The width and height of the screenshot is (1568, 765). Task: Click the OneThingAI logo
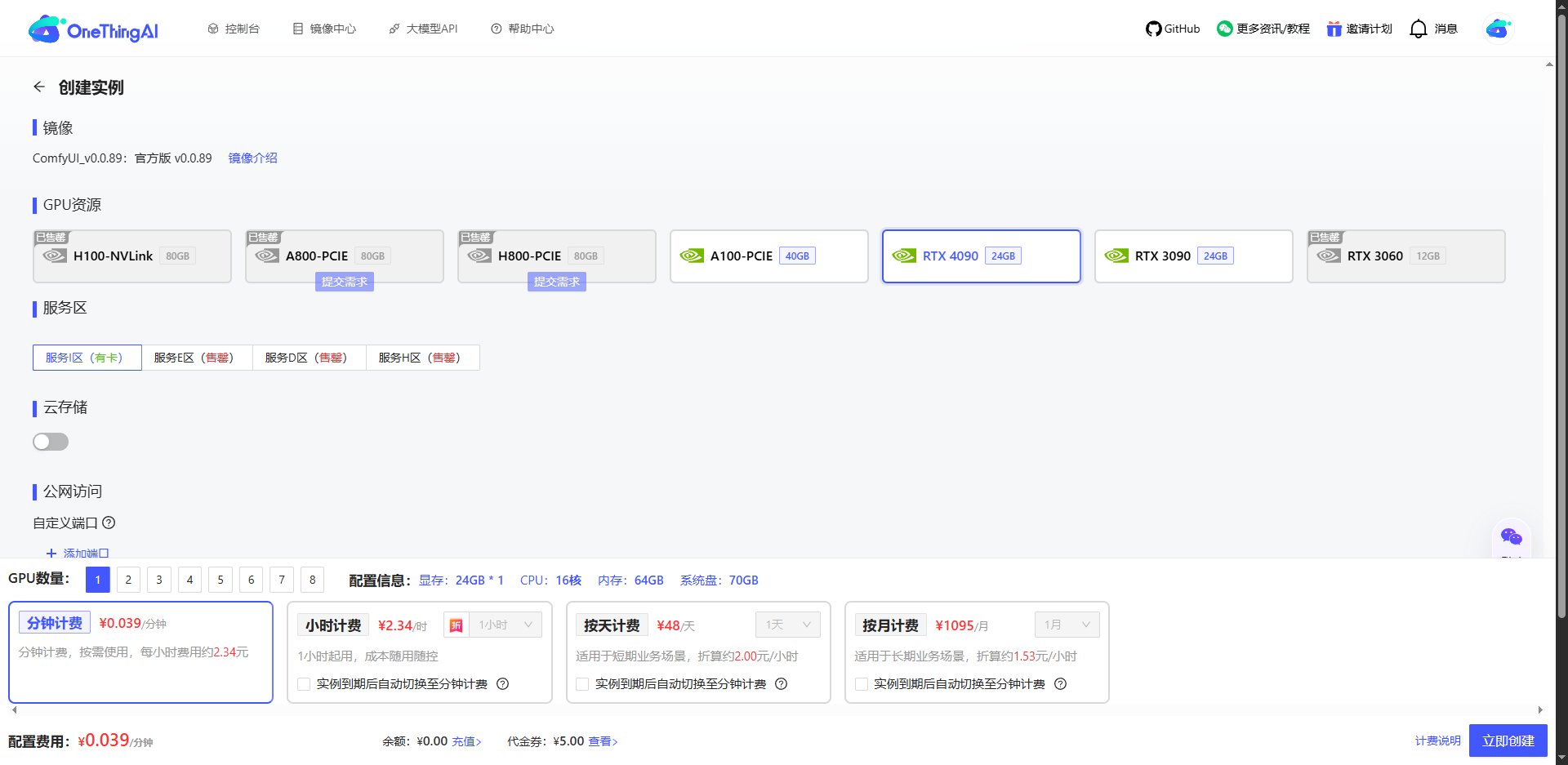[93, 29]
